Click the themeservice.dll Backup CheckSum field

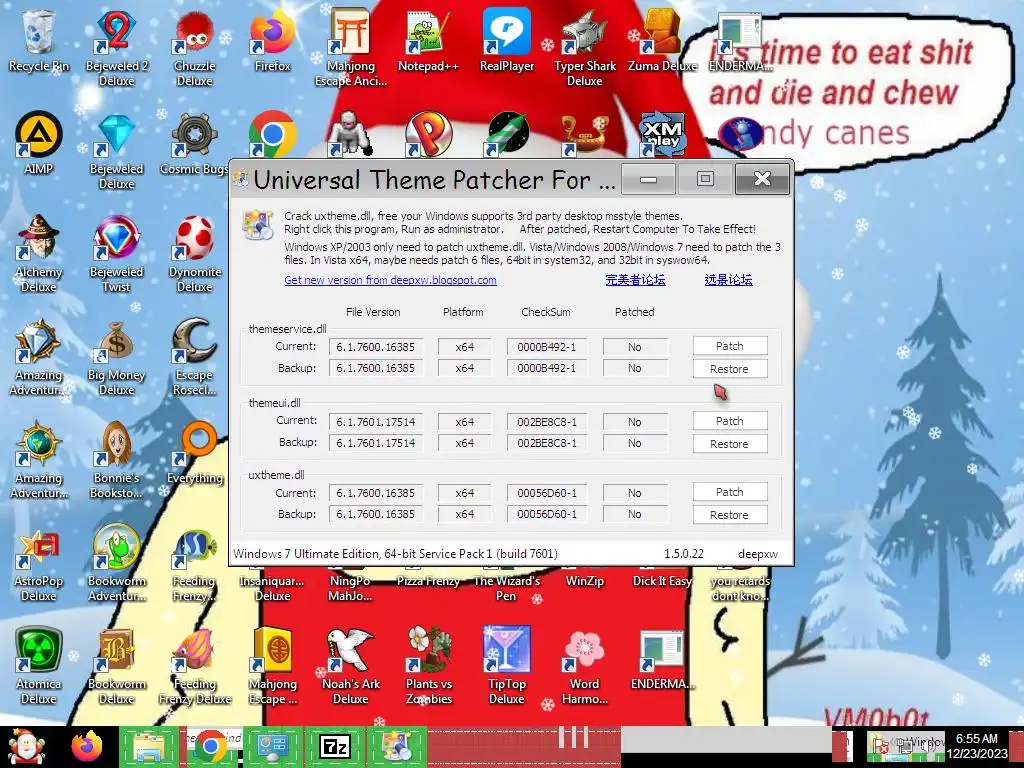pyautogui.click(x=547, y=368)
